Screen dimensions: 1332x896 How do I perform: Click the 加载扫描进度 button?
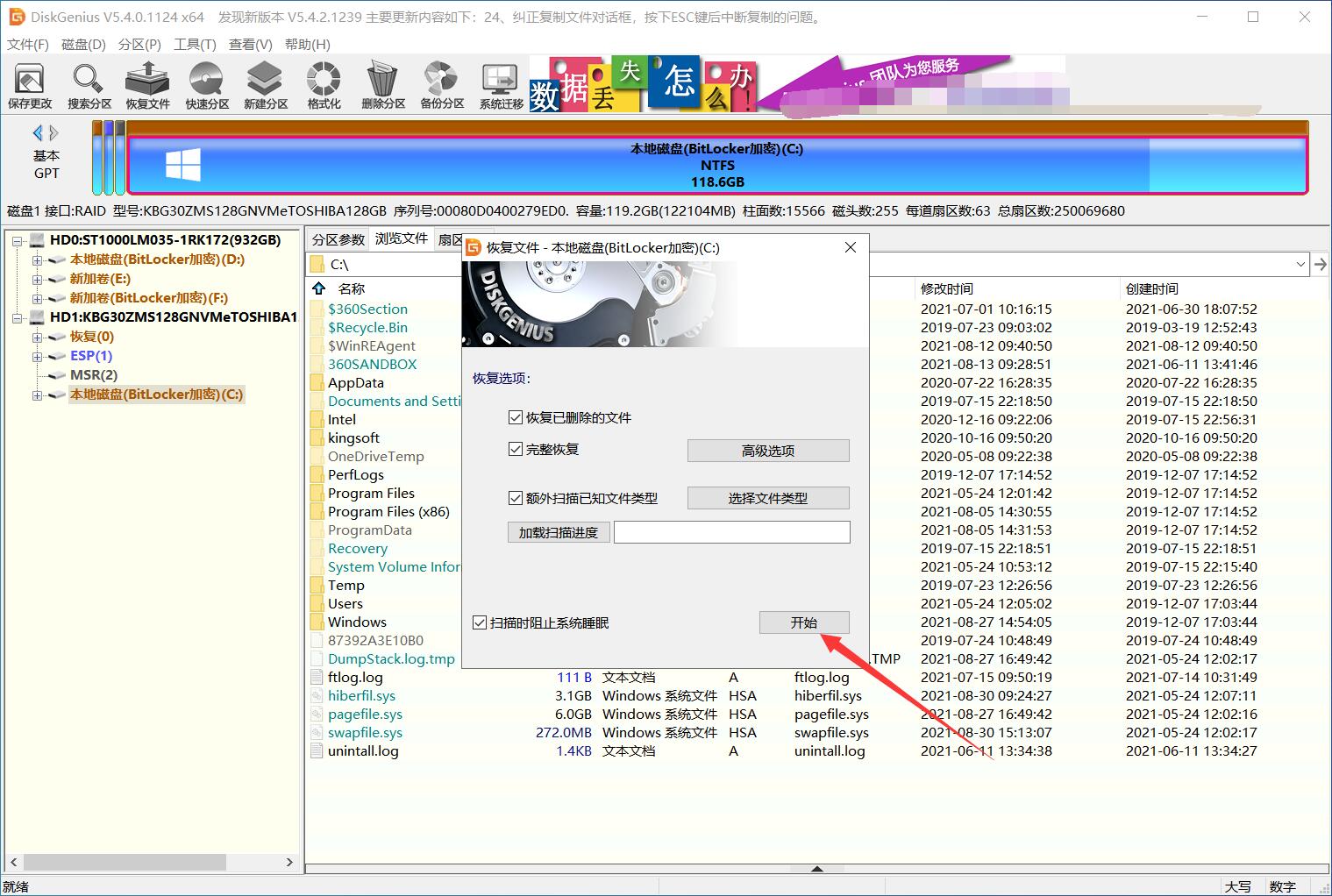pos(558,532)
